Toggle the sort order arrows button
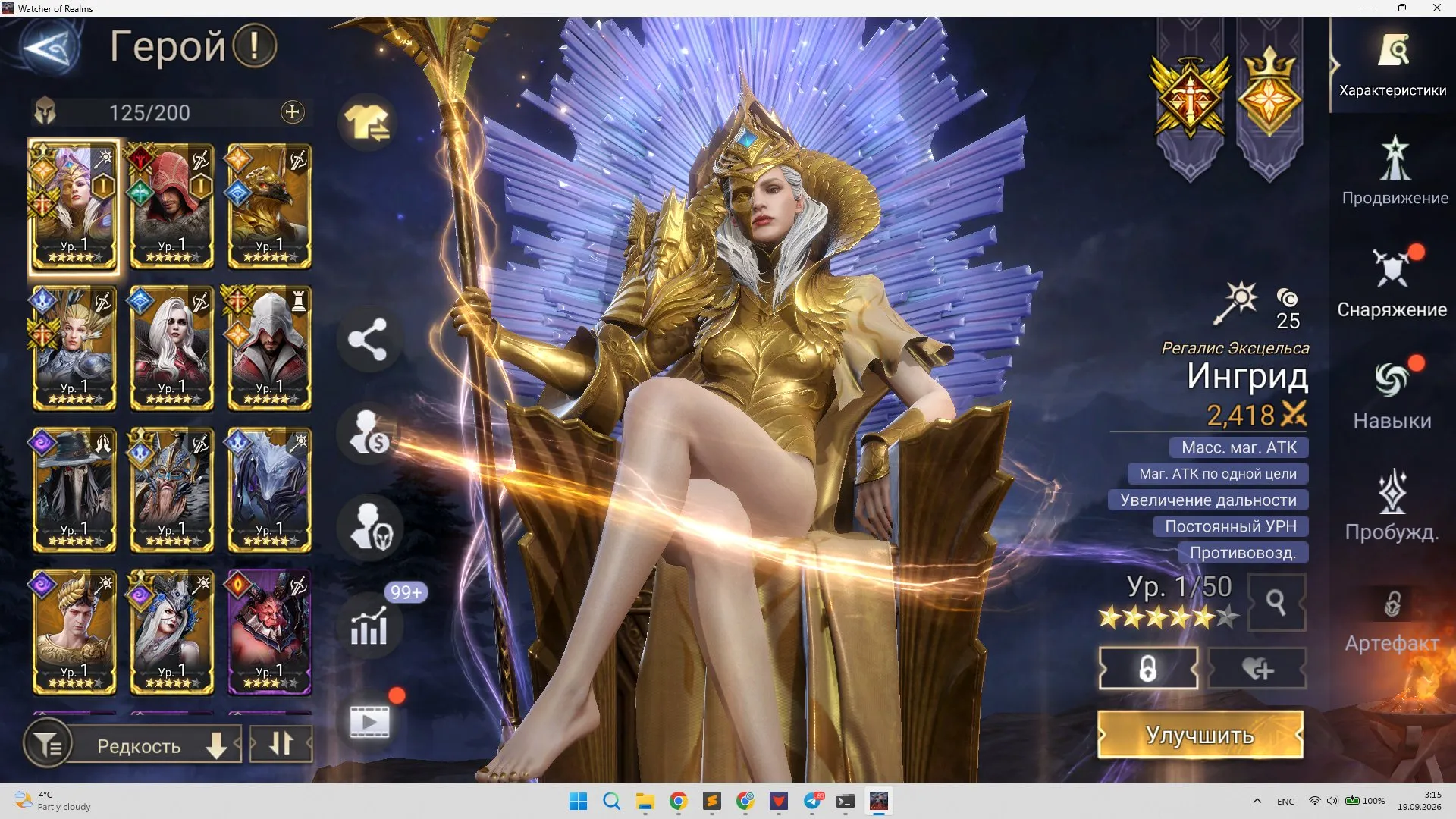This screenshot has height=819, width=1456. [x=281, y=744]
